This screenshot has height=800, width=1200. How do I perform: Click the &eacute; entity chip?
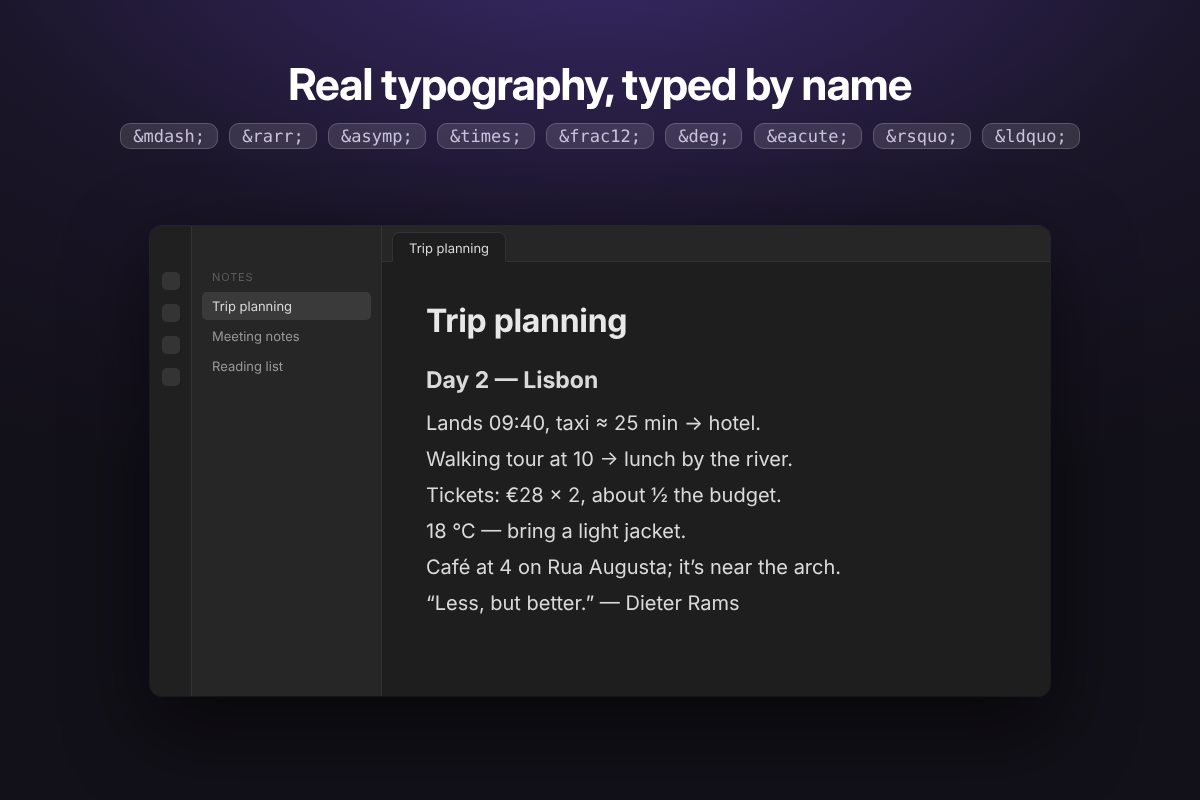point(808,136)
